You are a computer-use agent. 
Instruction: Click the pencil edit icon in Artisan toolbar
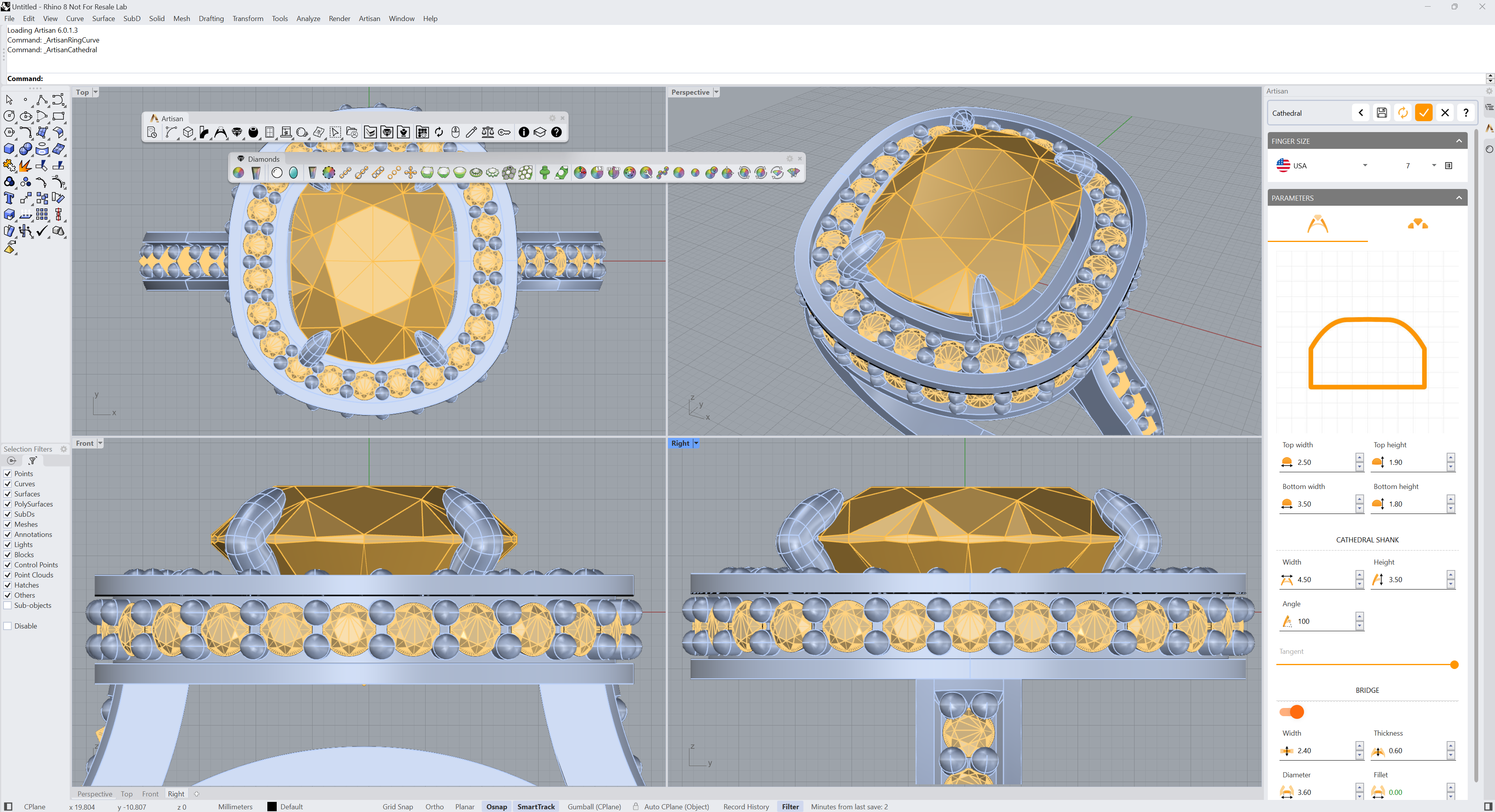(x=471, y=132)
